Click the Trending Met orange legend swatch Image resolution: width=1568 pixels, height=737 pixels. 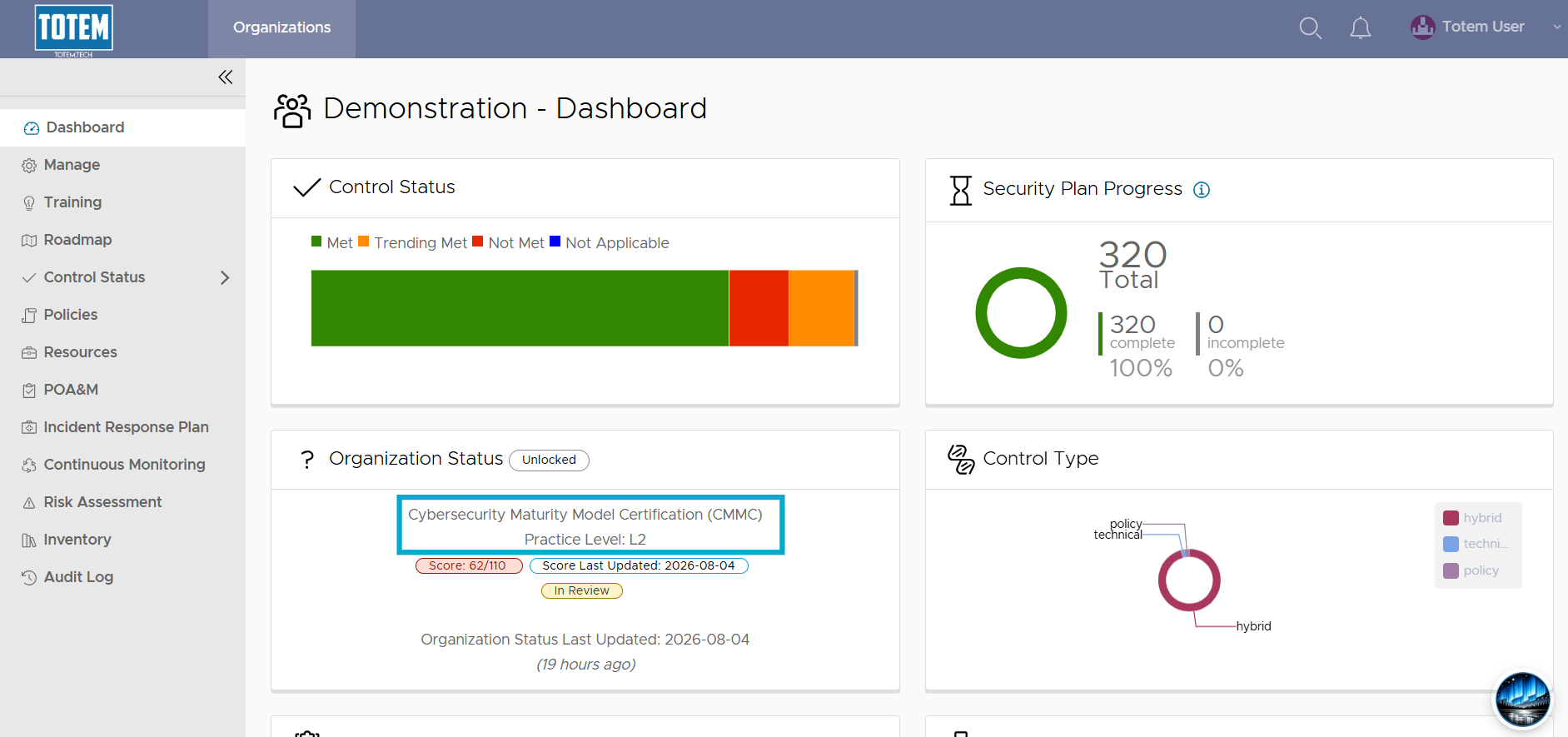click(x=363, y=242)
